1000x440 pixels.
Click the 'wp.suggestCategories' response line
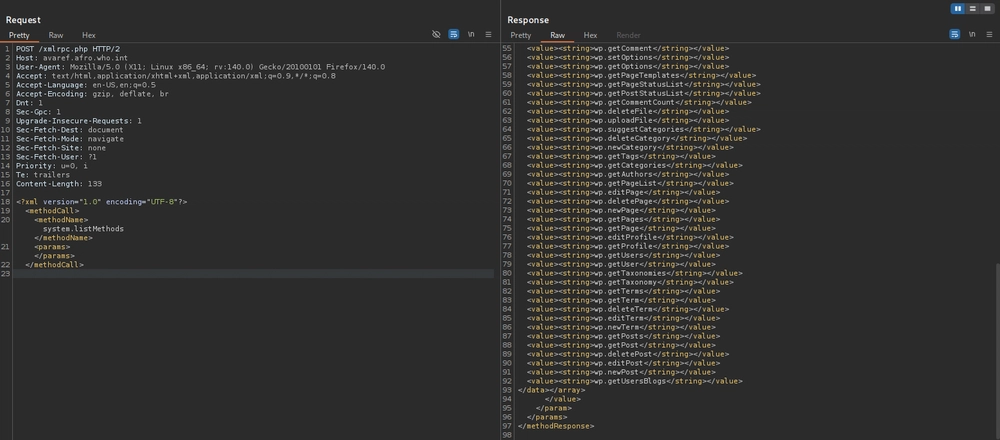pos(643,129)
